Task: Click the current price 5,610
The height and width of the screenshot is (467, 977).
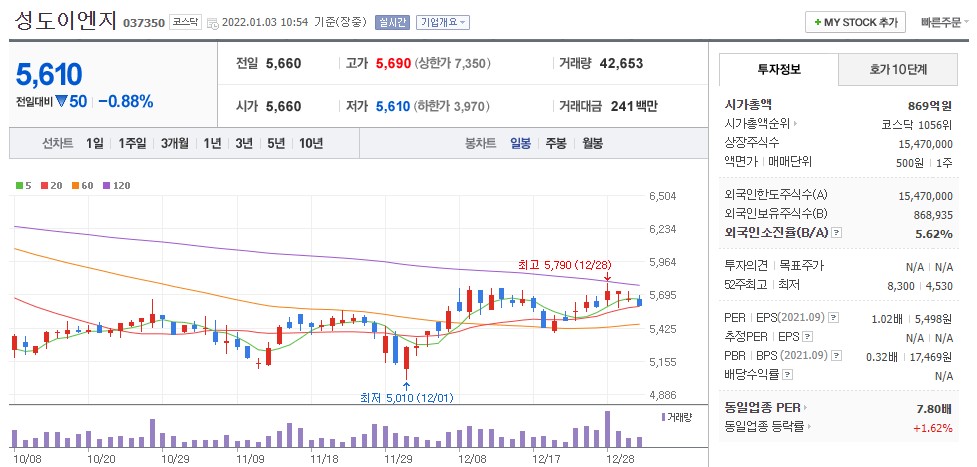Action: 49,75
